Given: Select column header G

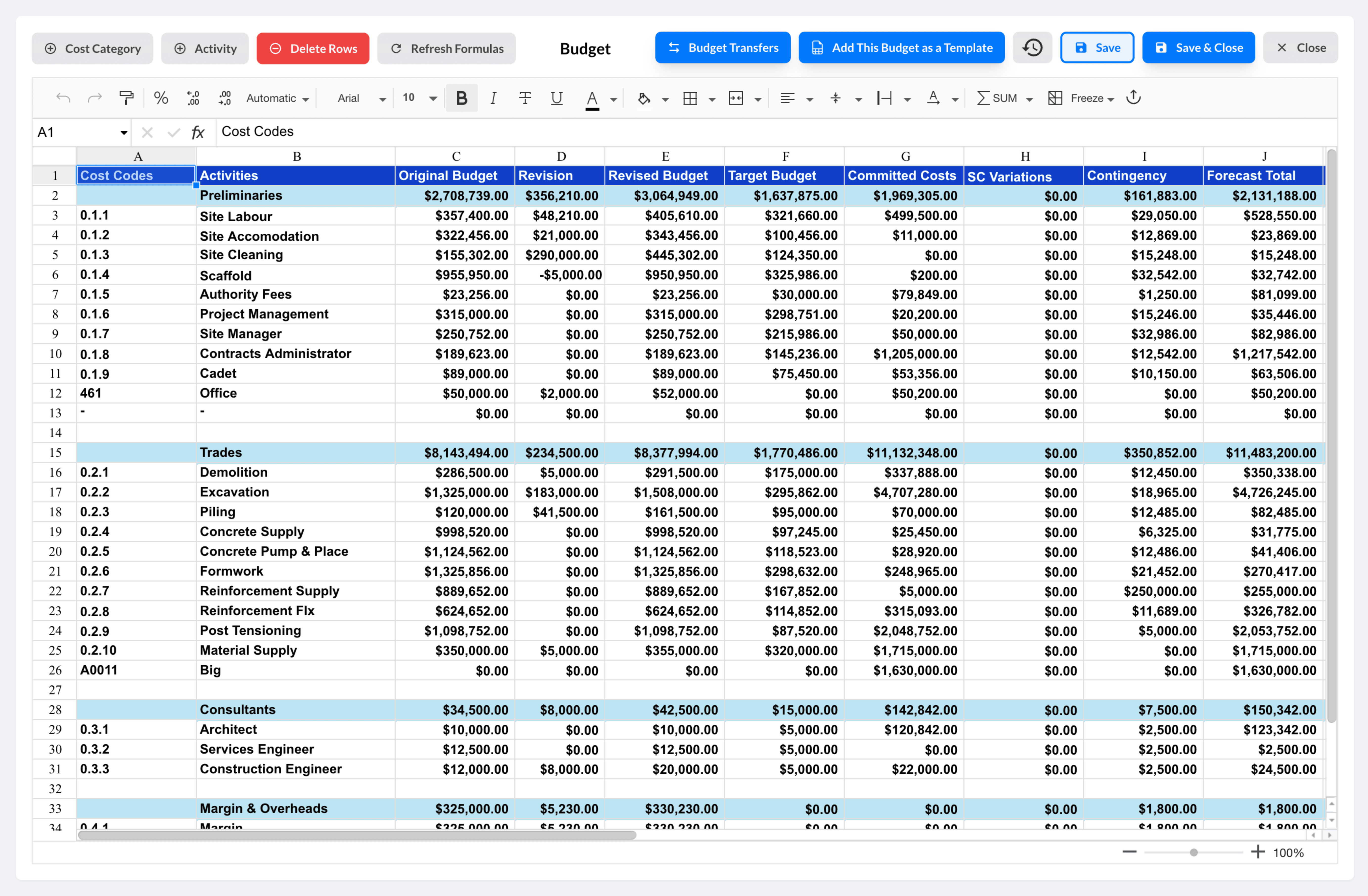Looking at the screenshot, I should point(905,156).
